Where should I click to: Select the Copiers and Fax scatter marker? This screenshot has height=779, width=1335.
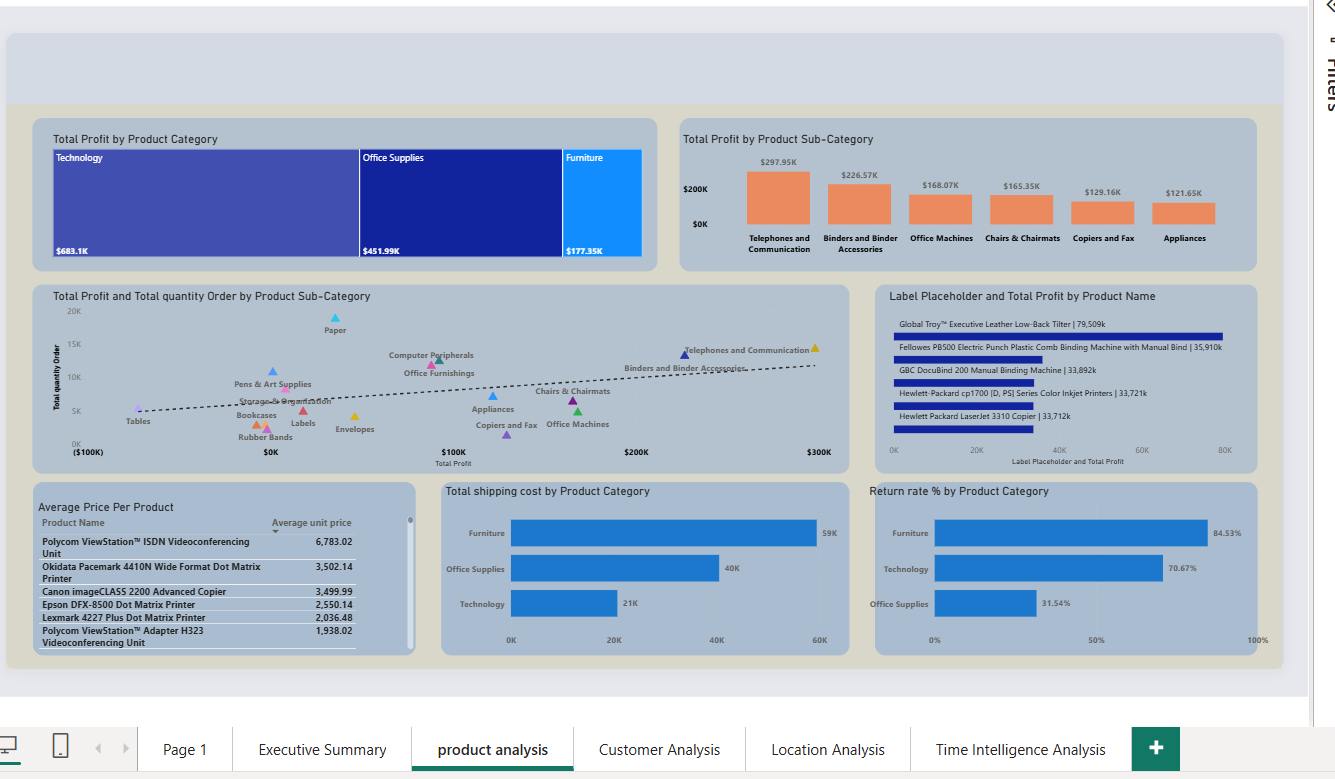point(507,434)
